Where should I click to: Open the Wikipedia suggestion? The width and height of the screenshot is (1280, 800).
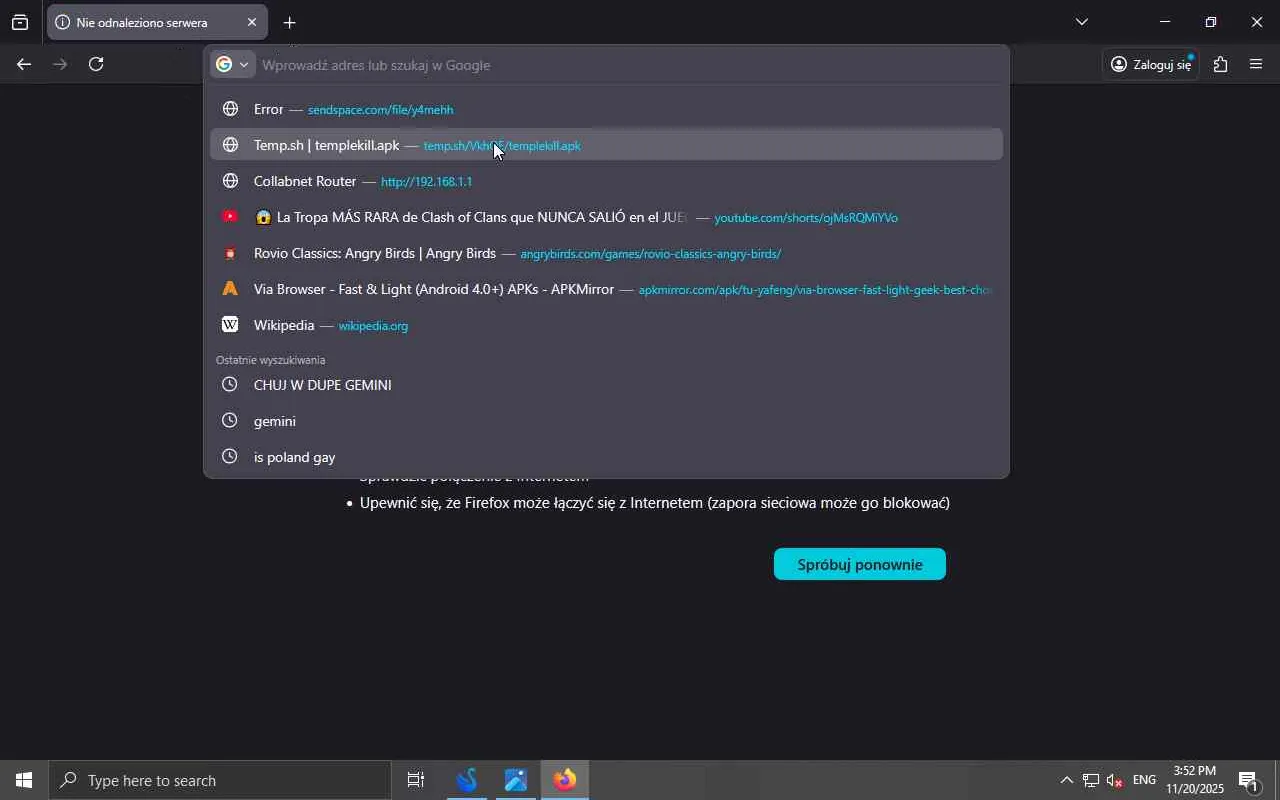[x=606, y=325]
